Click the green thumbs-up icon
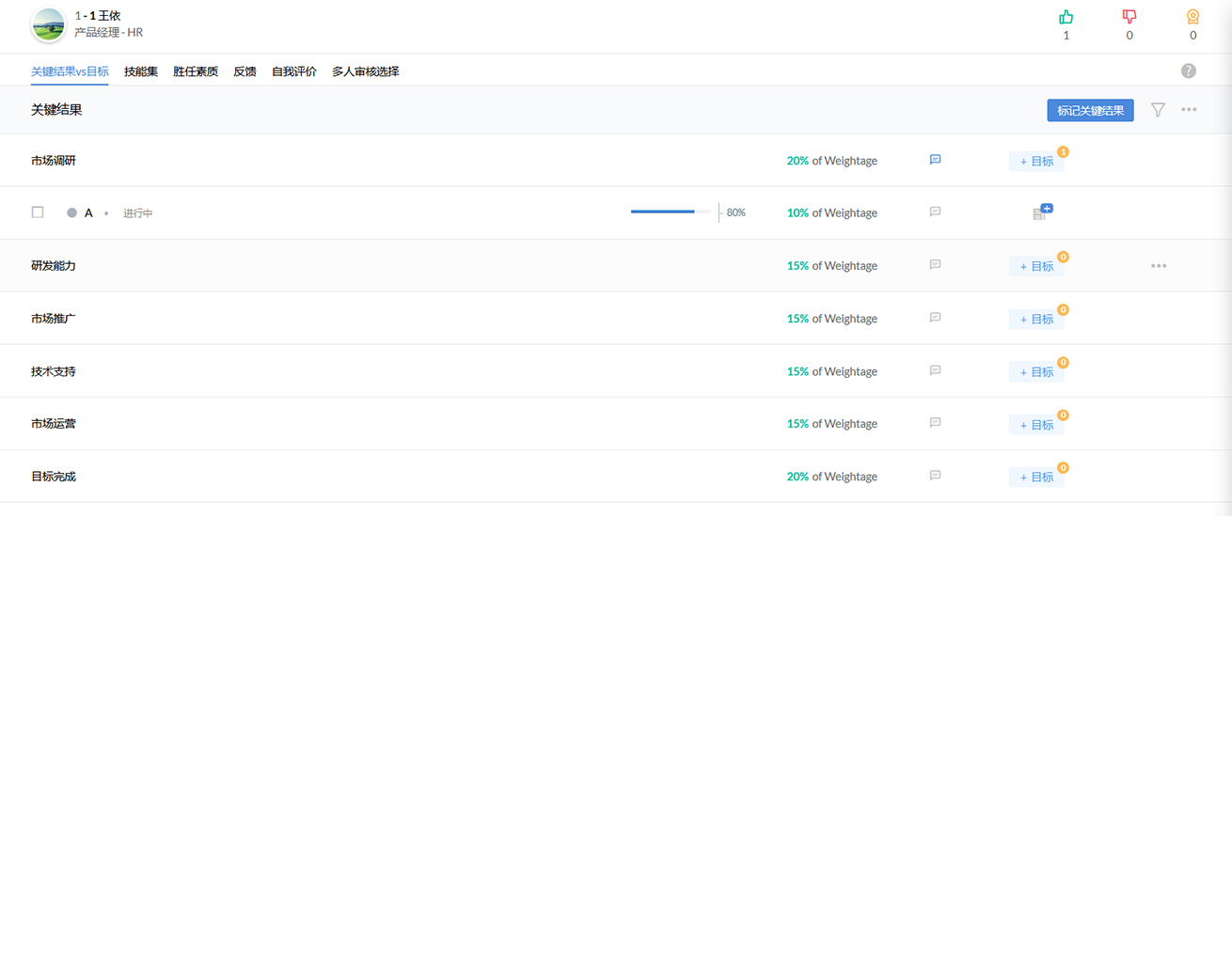This screenshot has width=1232, height=956. click(1066, 17)
